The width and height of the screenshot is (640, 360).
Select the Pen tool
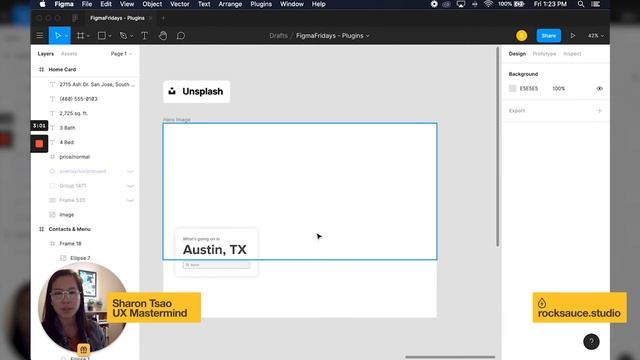click(123, 36)
